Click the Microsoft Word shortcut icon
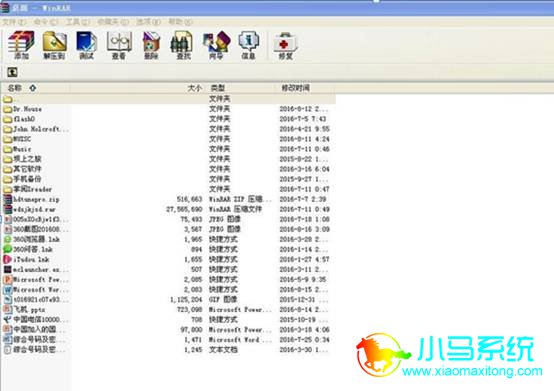The width and height of the screenshot is (554, 391). pyautogui.click(x=8, y=290)
